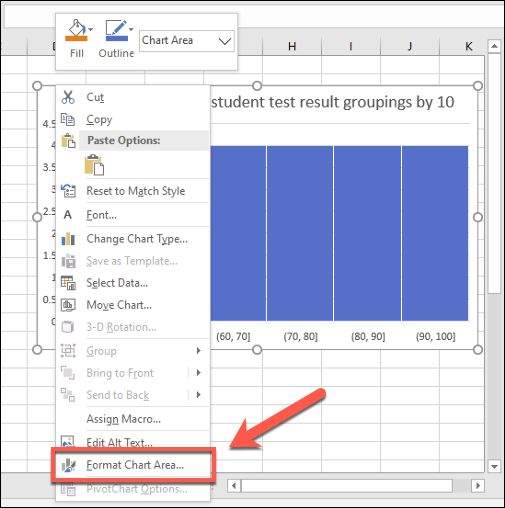505x508 pixels.
Task: Click the Select Data table icon
Action: point(68,283)
